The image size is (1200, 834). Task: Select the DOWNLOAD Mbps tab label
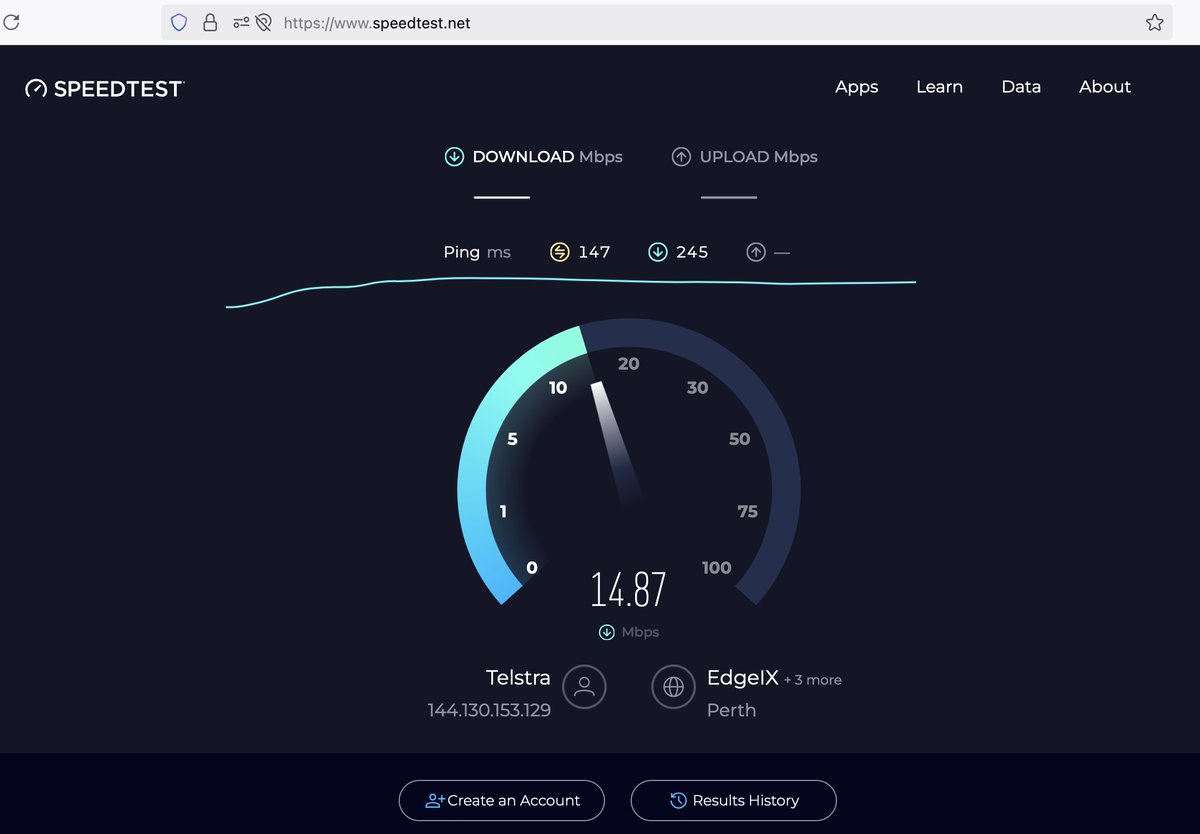[548, 157]
